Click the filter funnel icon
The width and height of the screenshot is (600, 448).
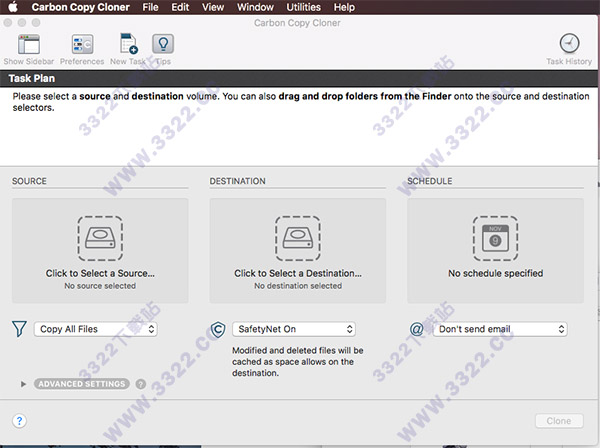19,329
